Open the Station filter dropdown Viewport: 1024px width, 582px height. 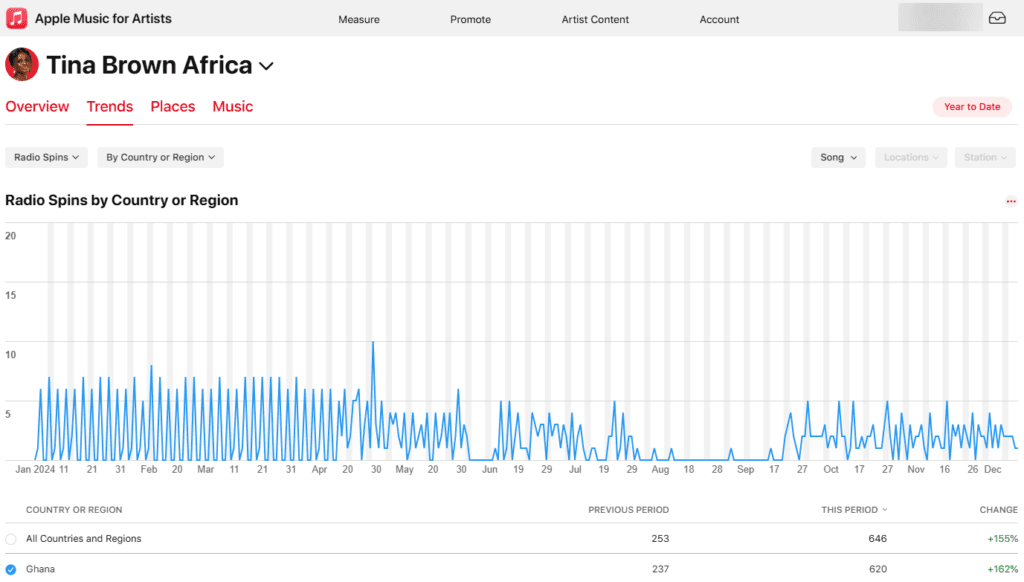point(985,157)
